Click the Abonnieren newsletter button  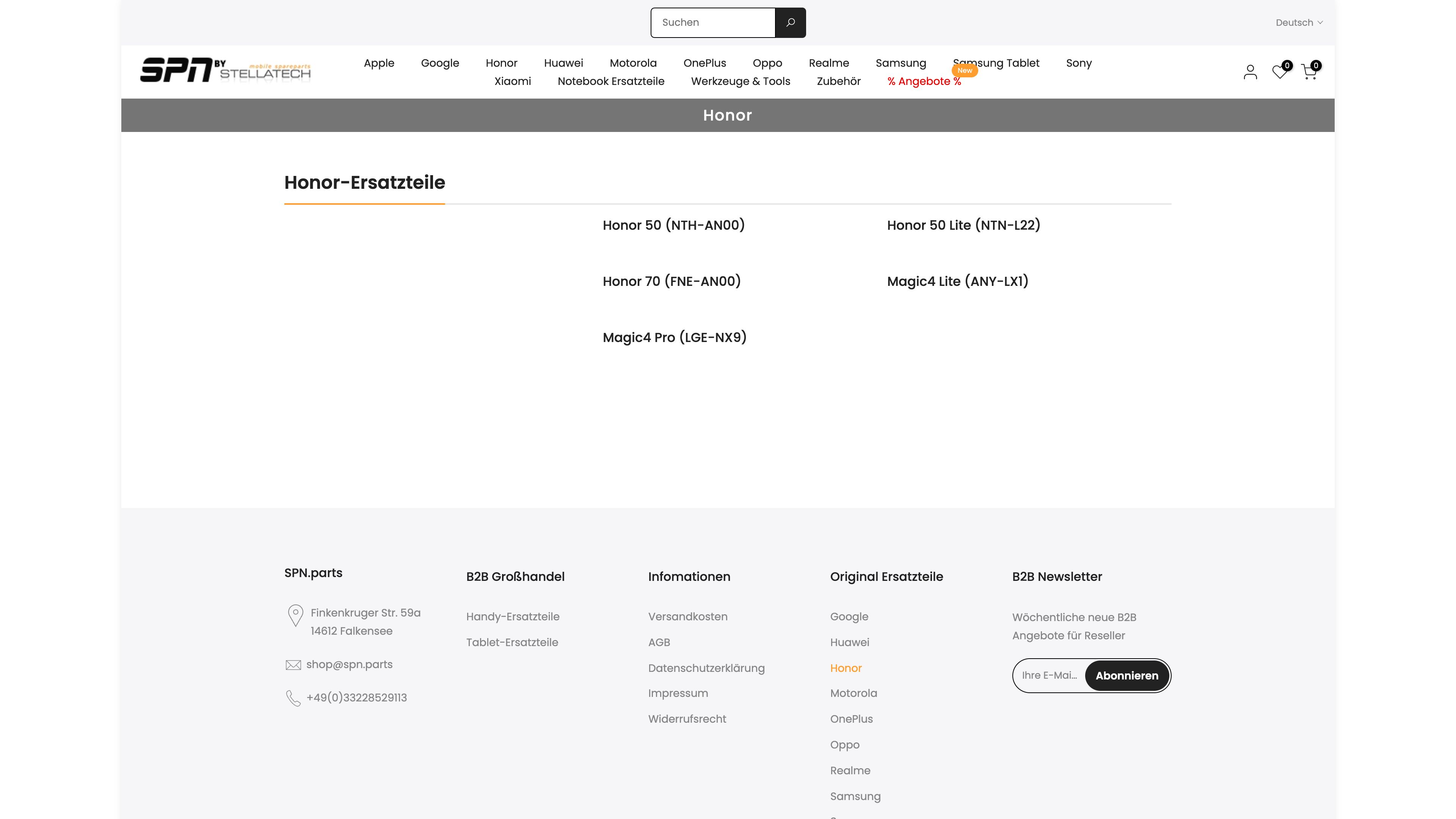[1127, 675]
